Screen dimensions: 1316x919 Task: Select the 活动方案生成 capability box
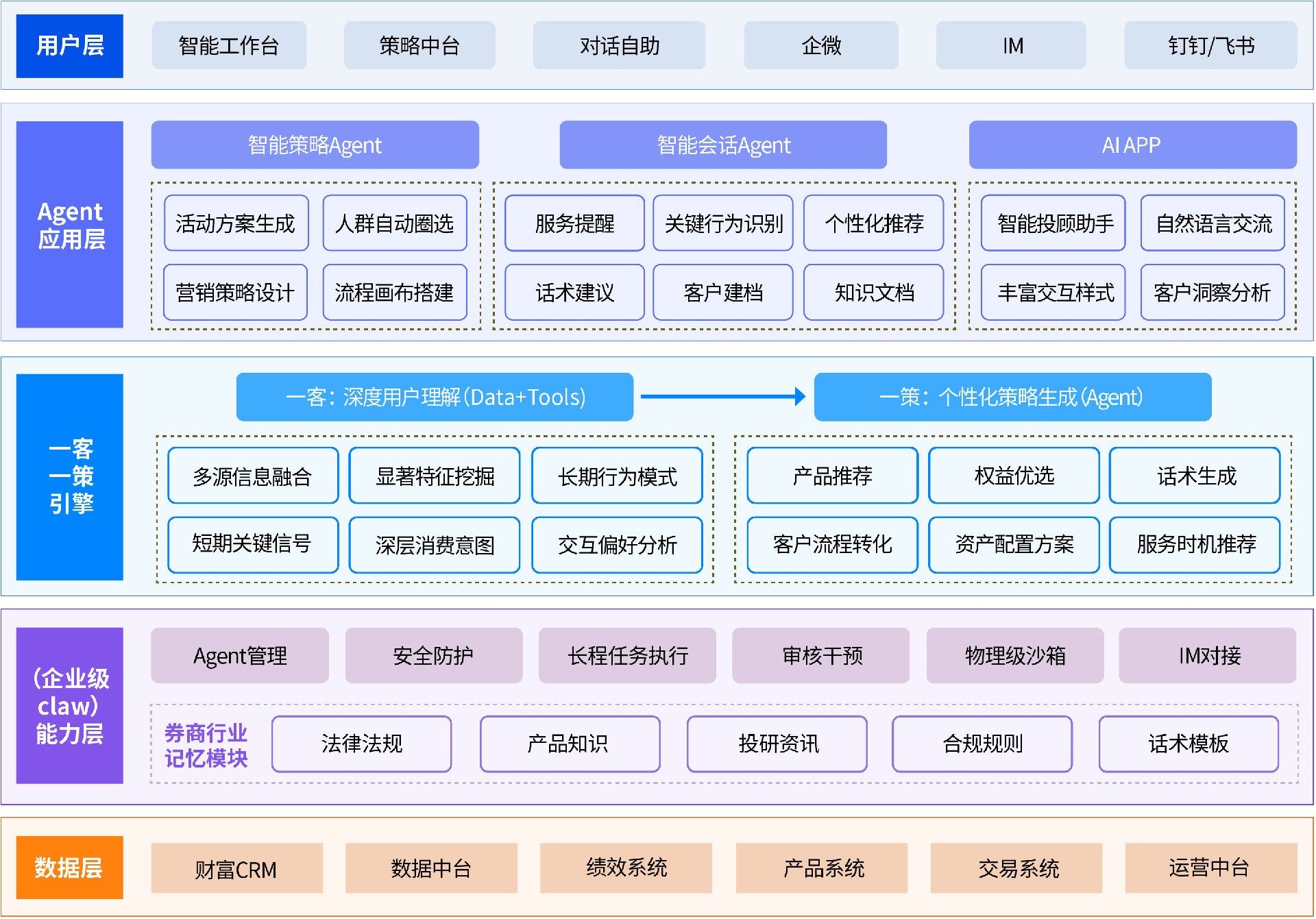[236, 223]
